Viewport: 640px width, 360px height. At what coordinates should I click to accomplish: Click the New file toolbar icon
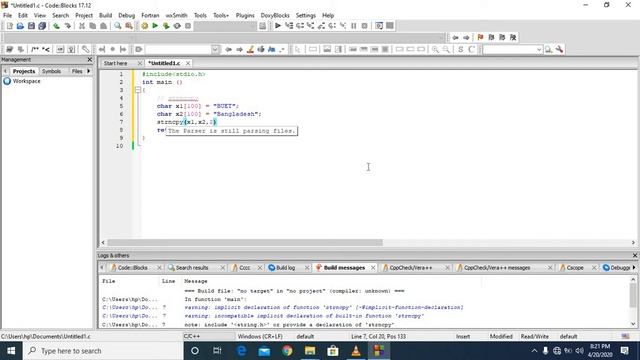[x=9, y=26]
